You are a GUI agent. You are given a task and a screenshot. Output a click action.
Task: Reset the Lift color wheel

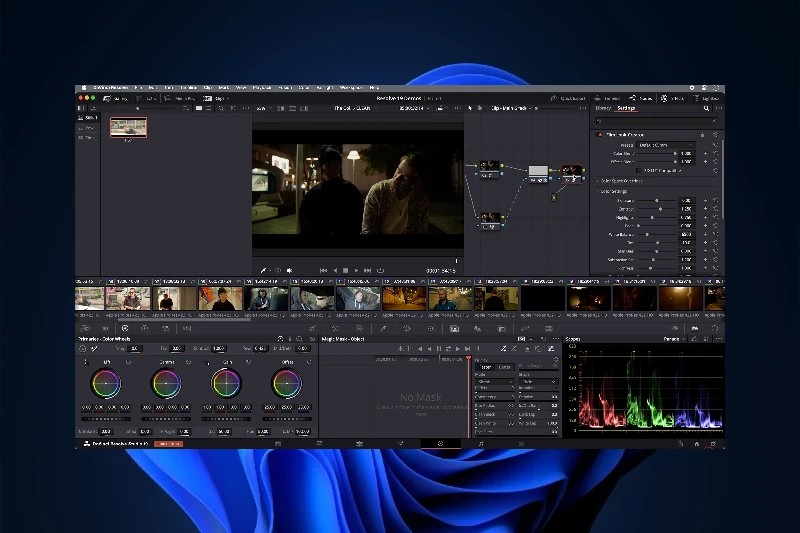tap(128, 362)
